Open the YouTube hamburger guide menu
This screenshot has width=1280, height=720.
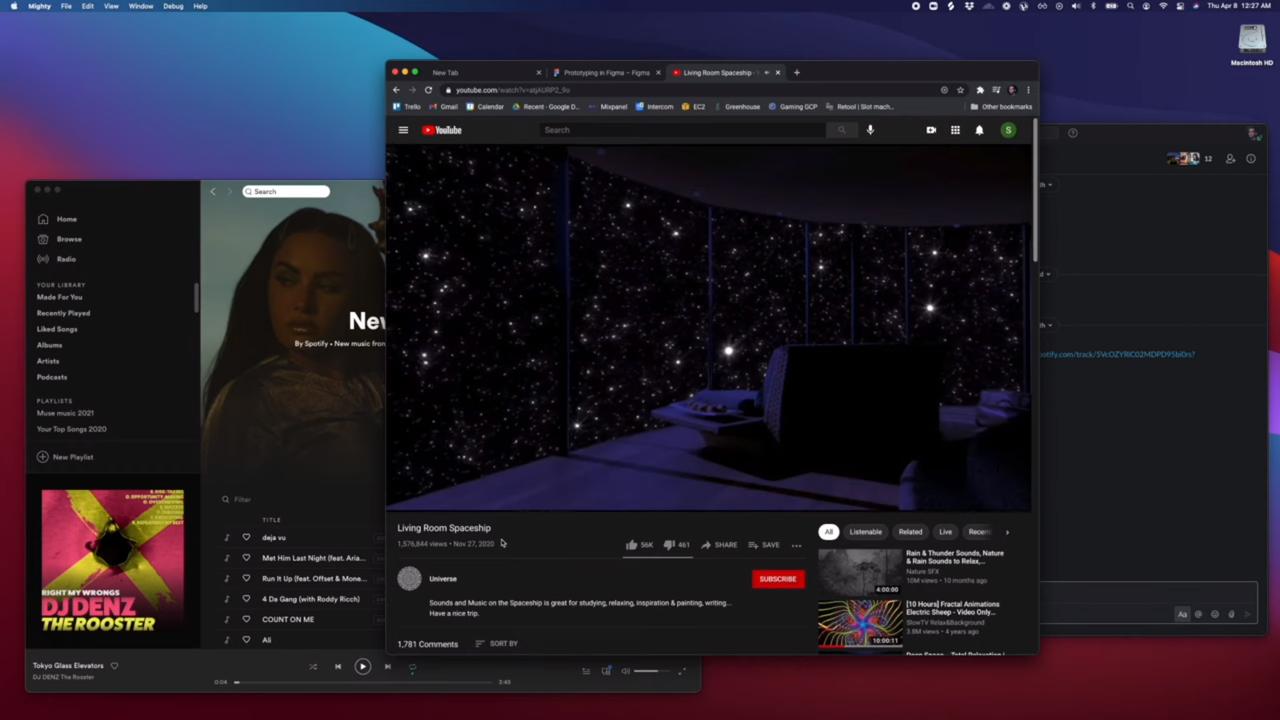(403, 130)
